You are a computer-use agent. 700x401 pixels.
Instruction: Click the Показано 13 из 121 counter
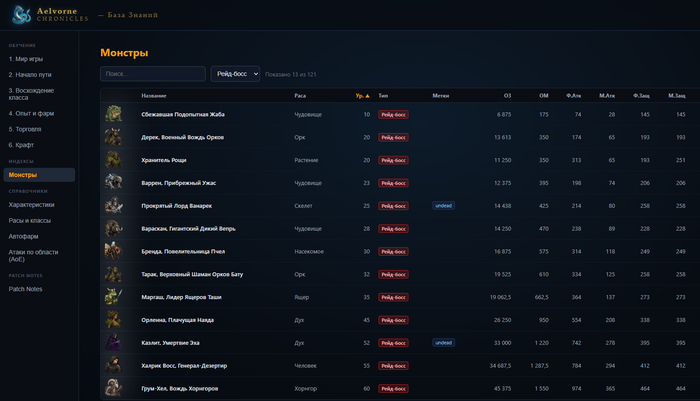click(291, 74)
